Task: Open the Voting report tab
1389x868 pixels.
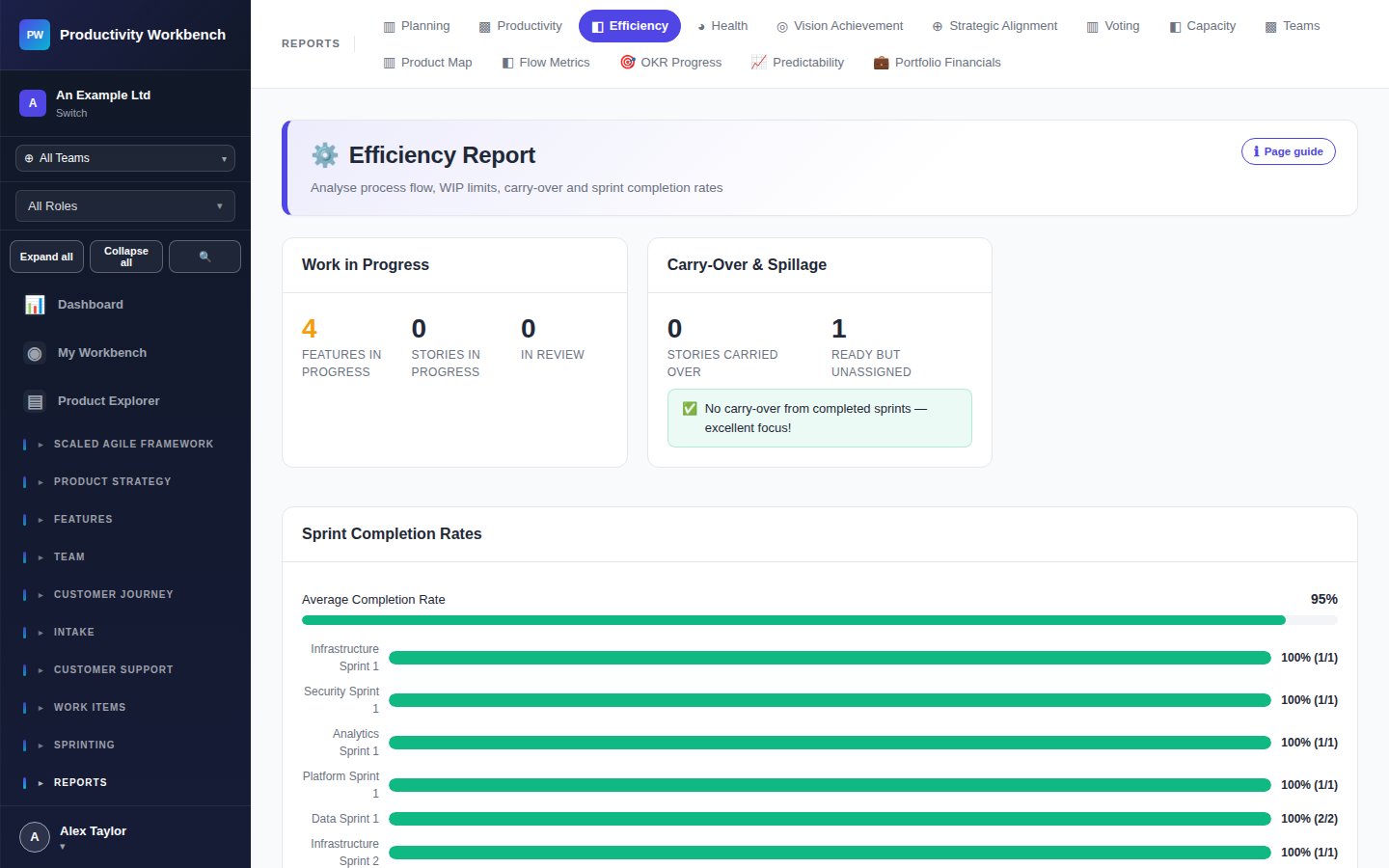Action: 1113,26
